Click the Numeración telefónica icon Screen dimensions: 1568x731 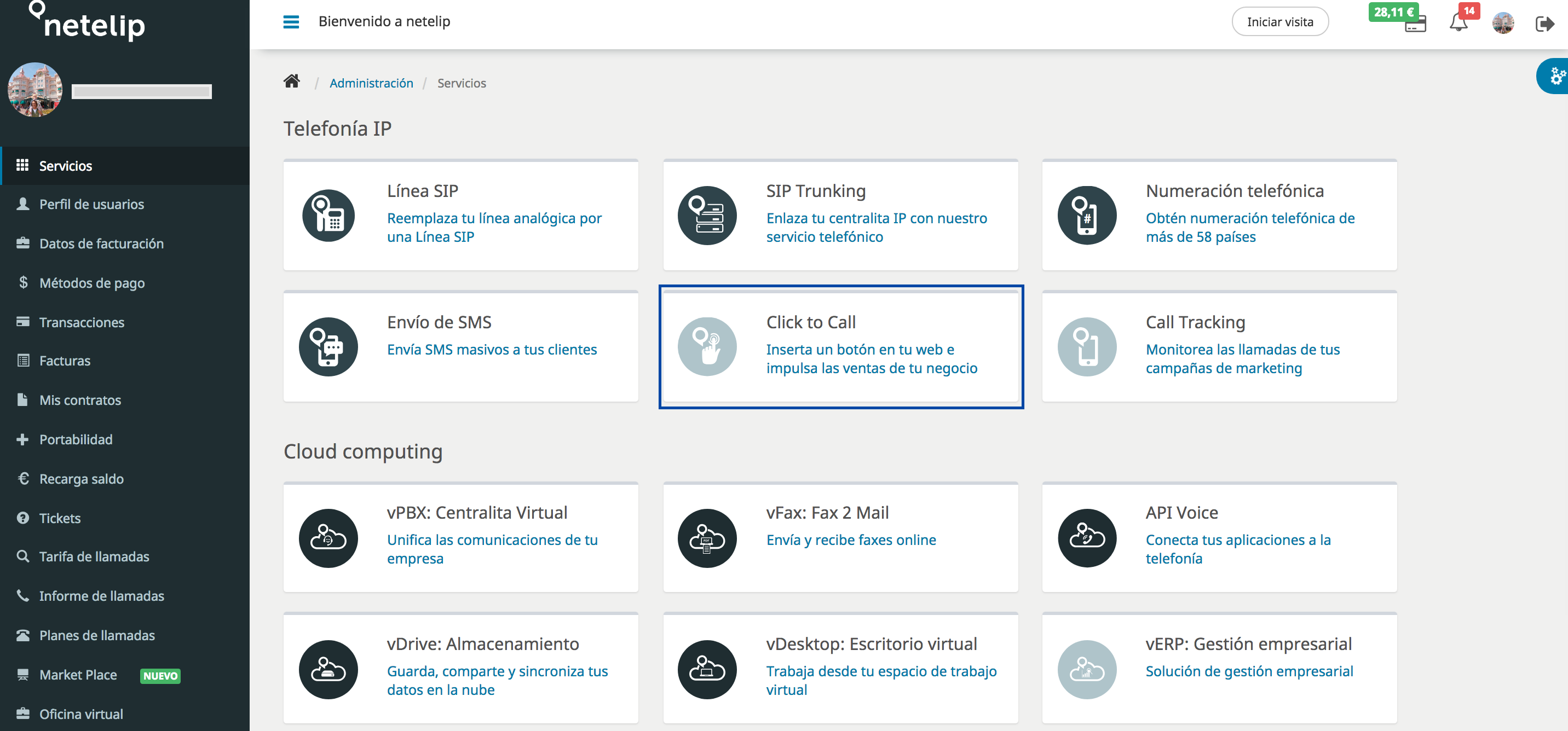tap(1087, 215)
